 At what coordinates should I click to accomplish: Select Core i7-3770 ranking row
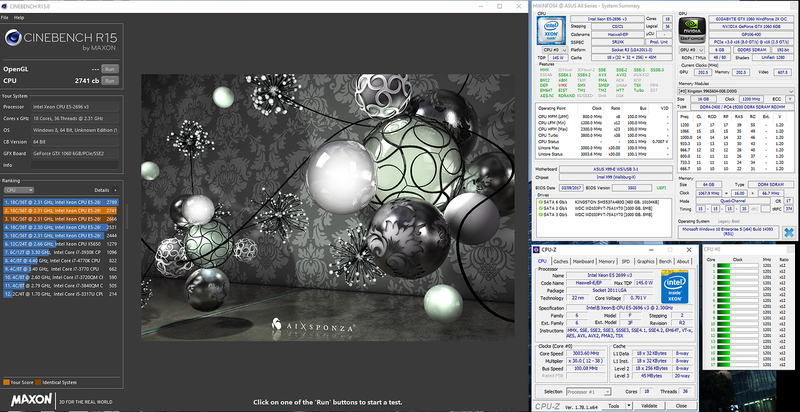[x=61, y=269]
